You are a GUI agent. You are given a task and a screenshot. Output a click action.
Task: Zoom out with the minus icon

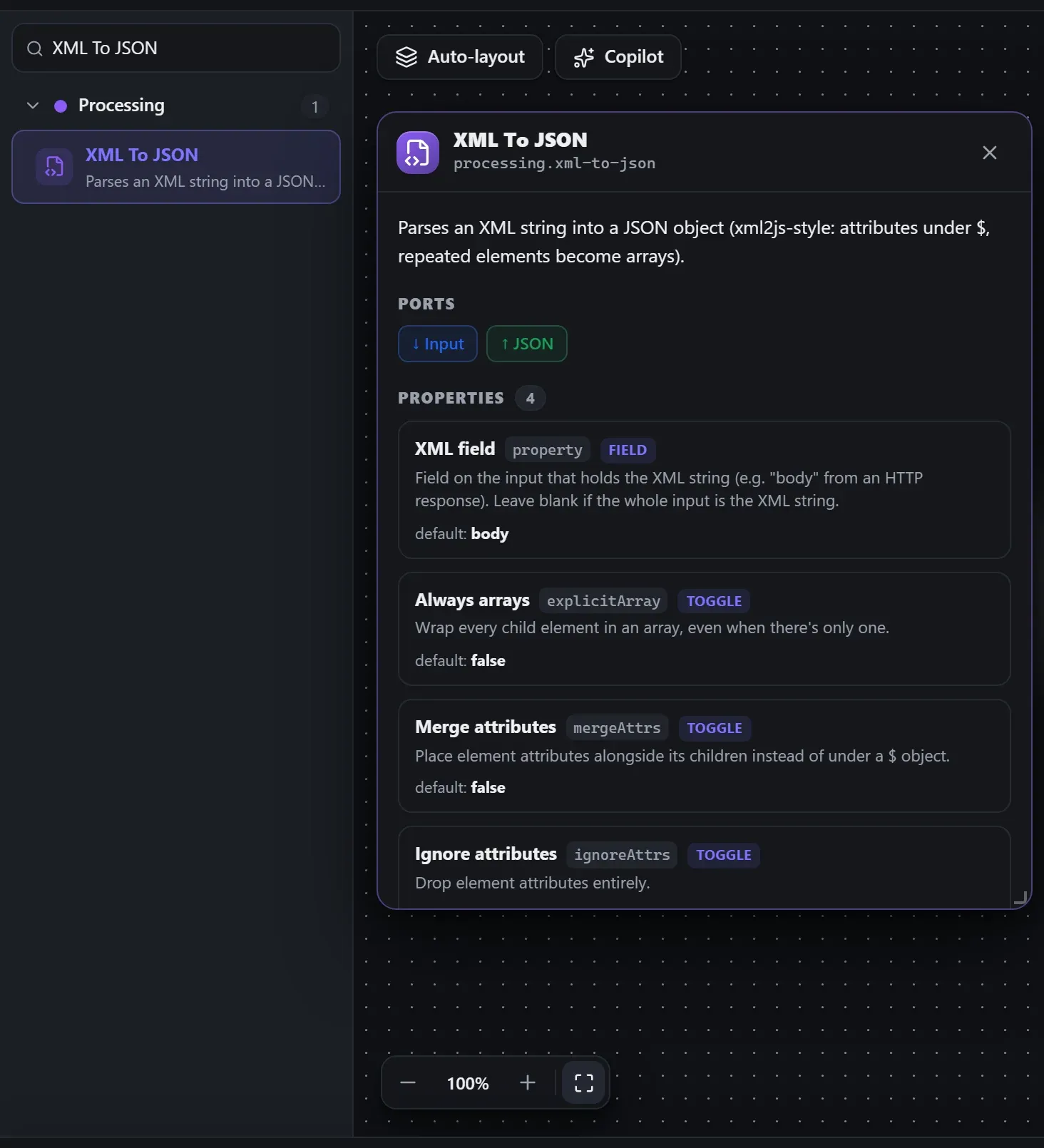tap(408, 1082)
